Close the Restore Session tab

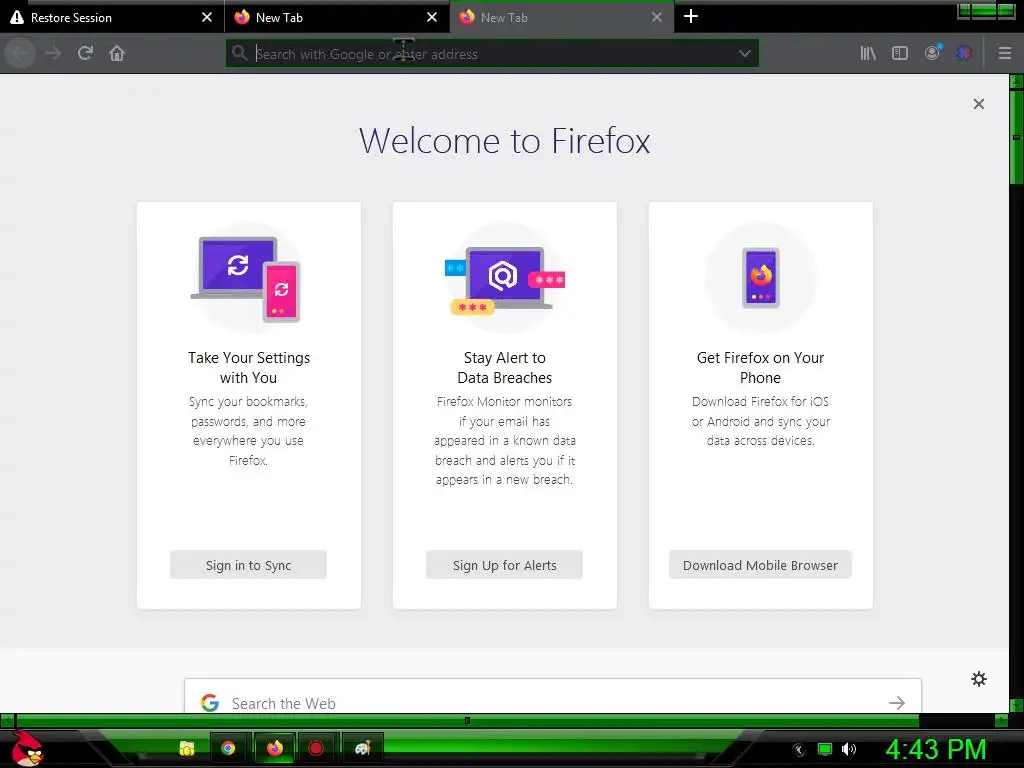[x=207, y=18]
